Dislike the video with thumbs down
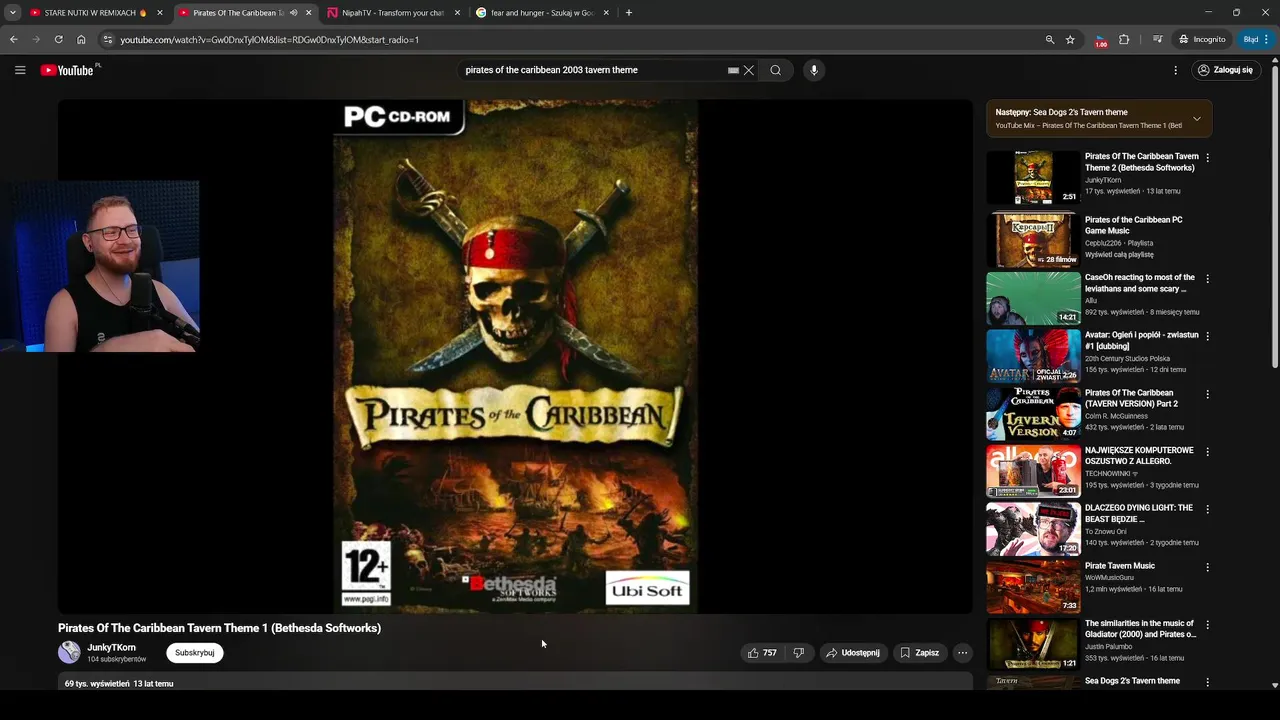1280x720 pixels. point(798,653)
